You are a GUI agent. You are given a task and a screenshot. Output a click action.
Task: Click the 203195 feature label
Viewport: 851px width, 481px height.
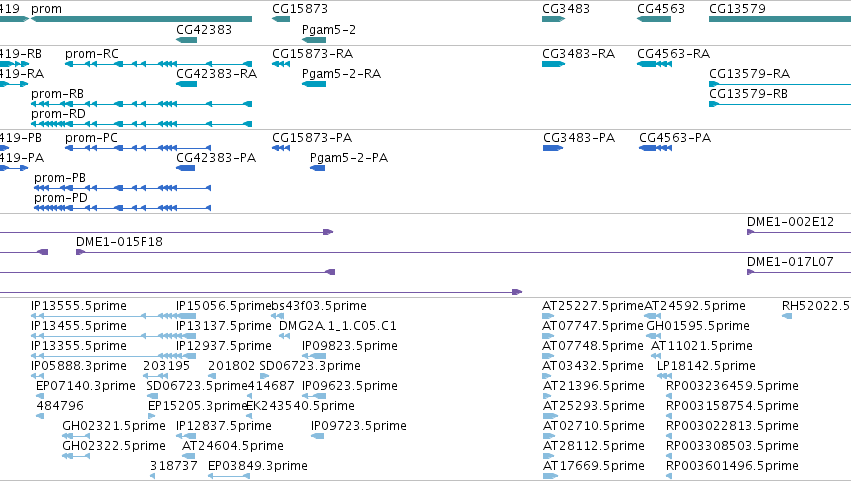click(x=167, y=366)
